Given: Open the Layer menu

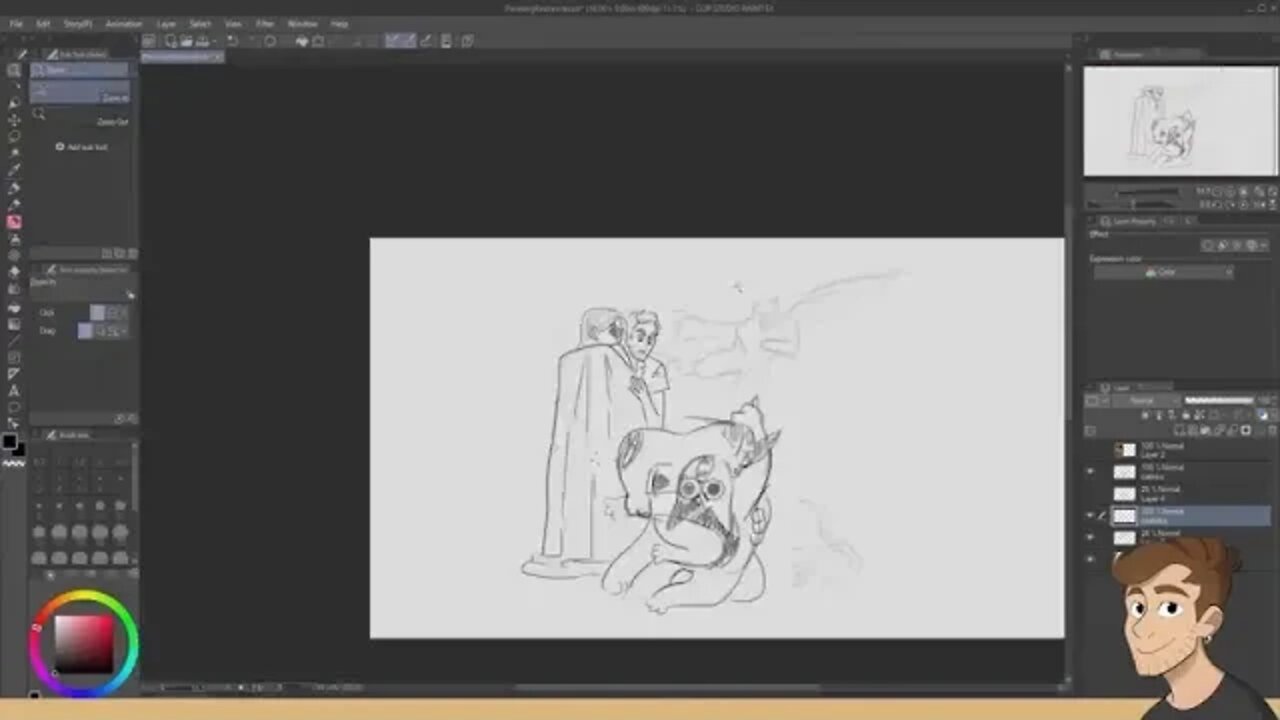Looking at the screenshot, I should click(166, 23).
